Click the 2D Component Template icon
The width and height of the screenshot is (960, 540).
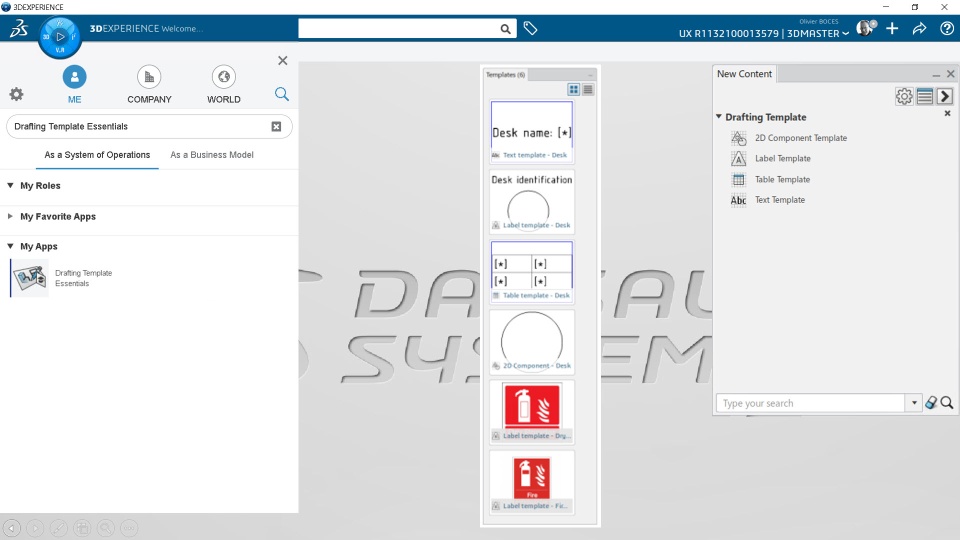pos(738,138)
